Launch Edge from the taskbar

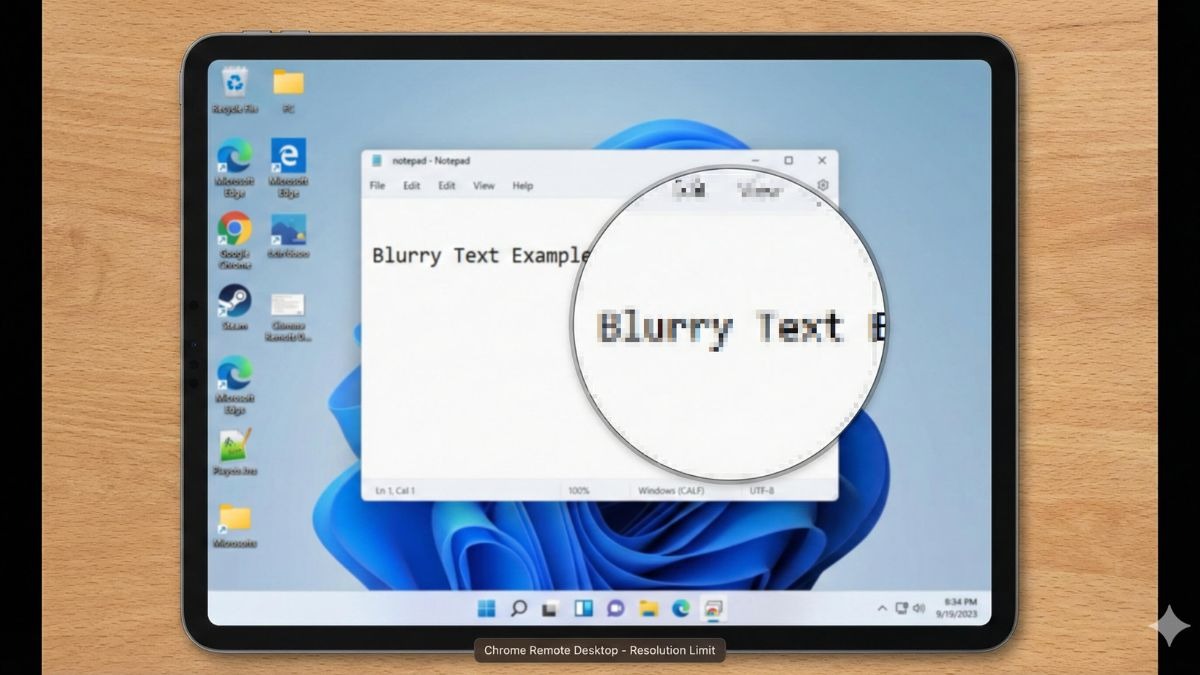point(681,608)
